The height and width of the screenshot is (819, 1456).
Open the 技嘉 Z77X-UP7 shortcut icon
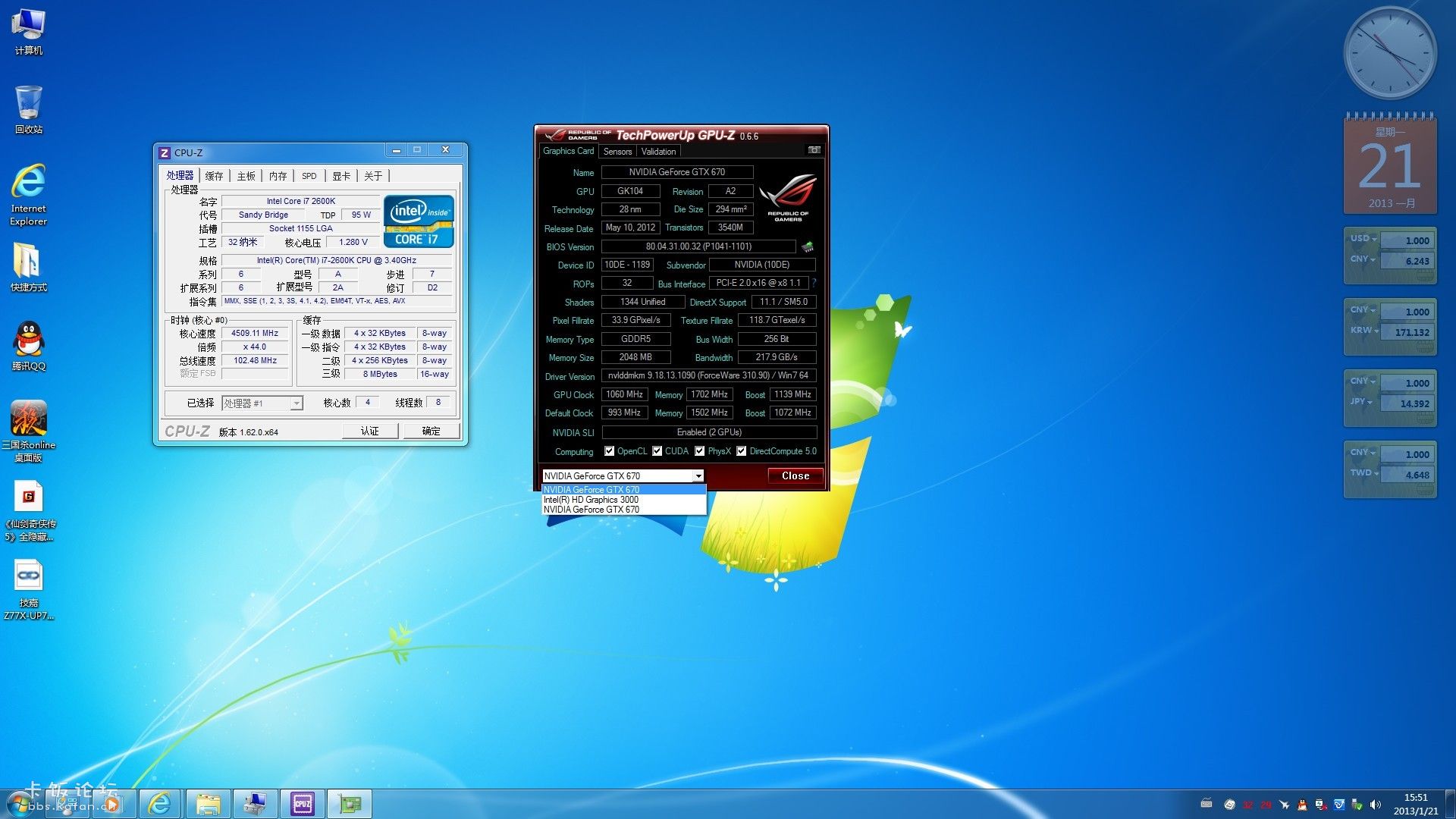pos(29,590)
